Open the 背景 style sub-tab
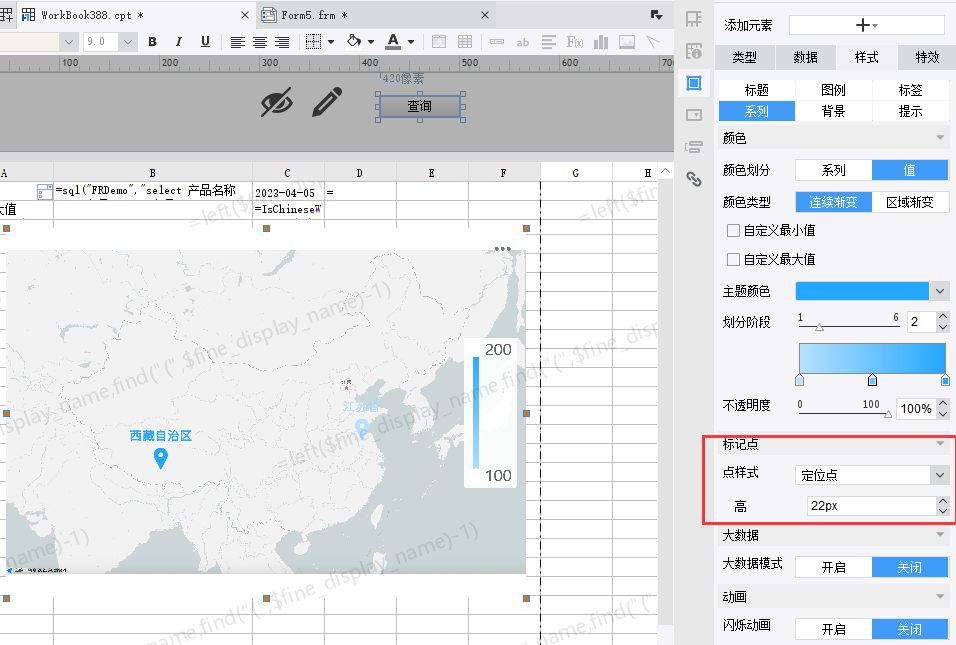Viewport: 956px width, 645px height. point(833,111)
